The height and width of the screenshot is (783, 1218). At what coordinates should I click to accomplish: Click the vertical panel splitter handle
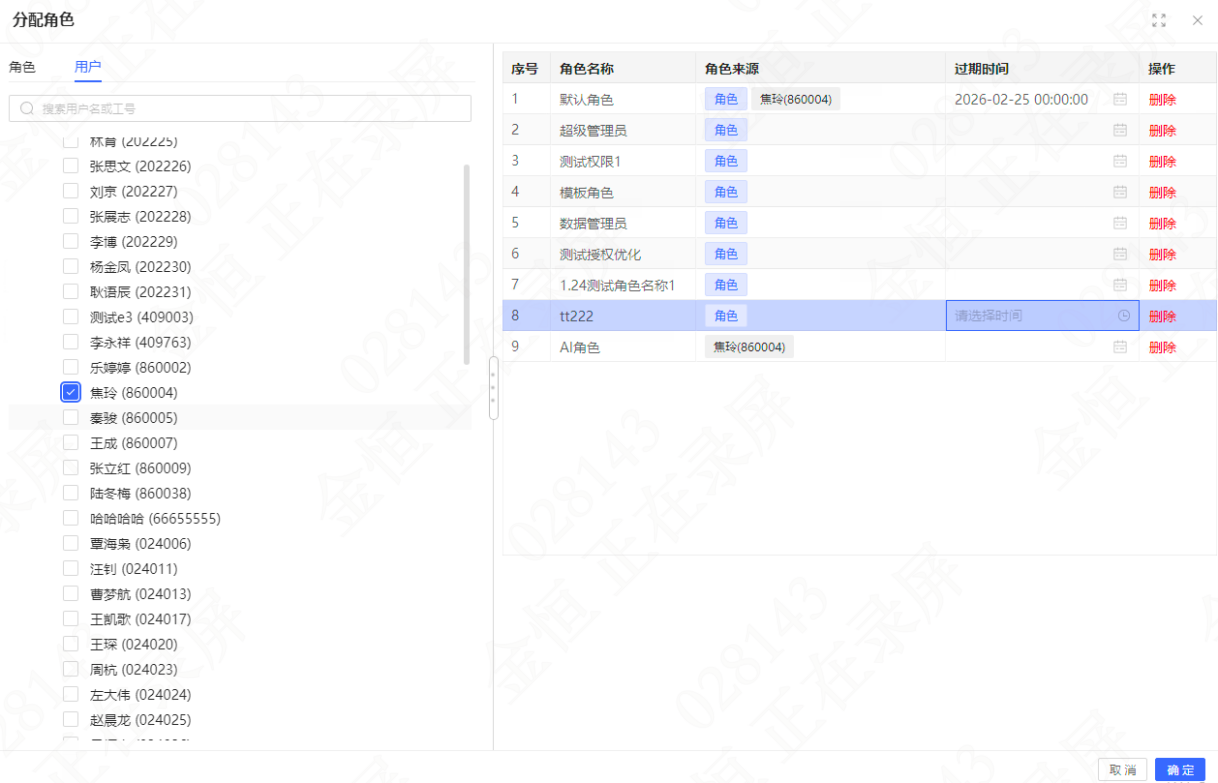(x=493, y=387)
